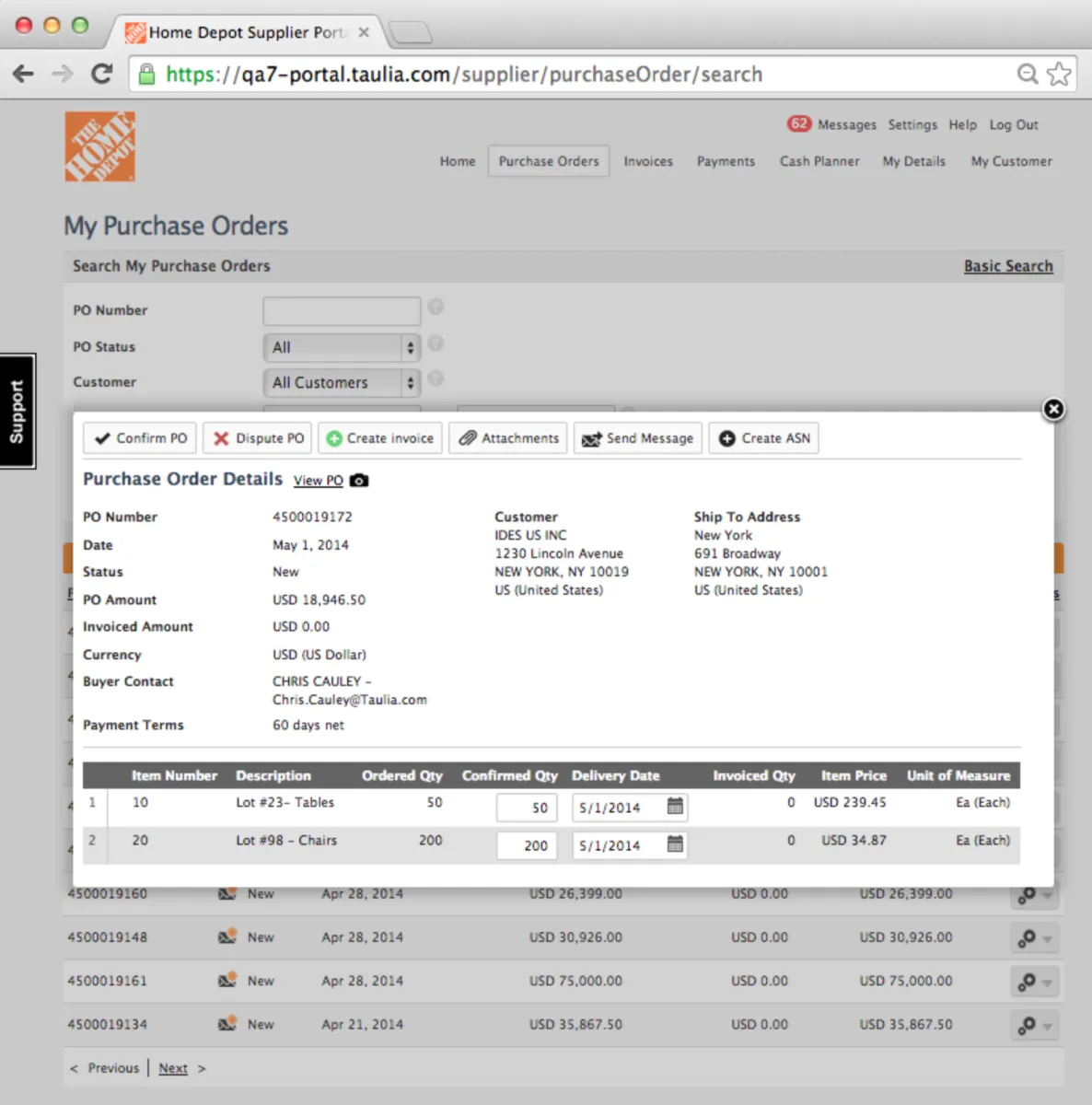Click the message icon for PO 4500019148
1092x1105 pixels.
point(227,936)
